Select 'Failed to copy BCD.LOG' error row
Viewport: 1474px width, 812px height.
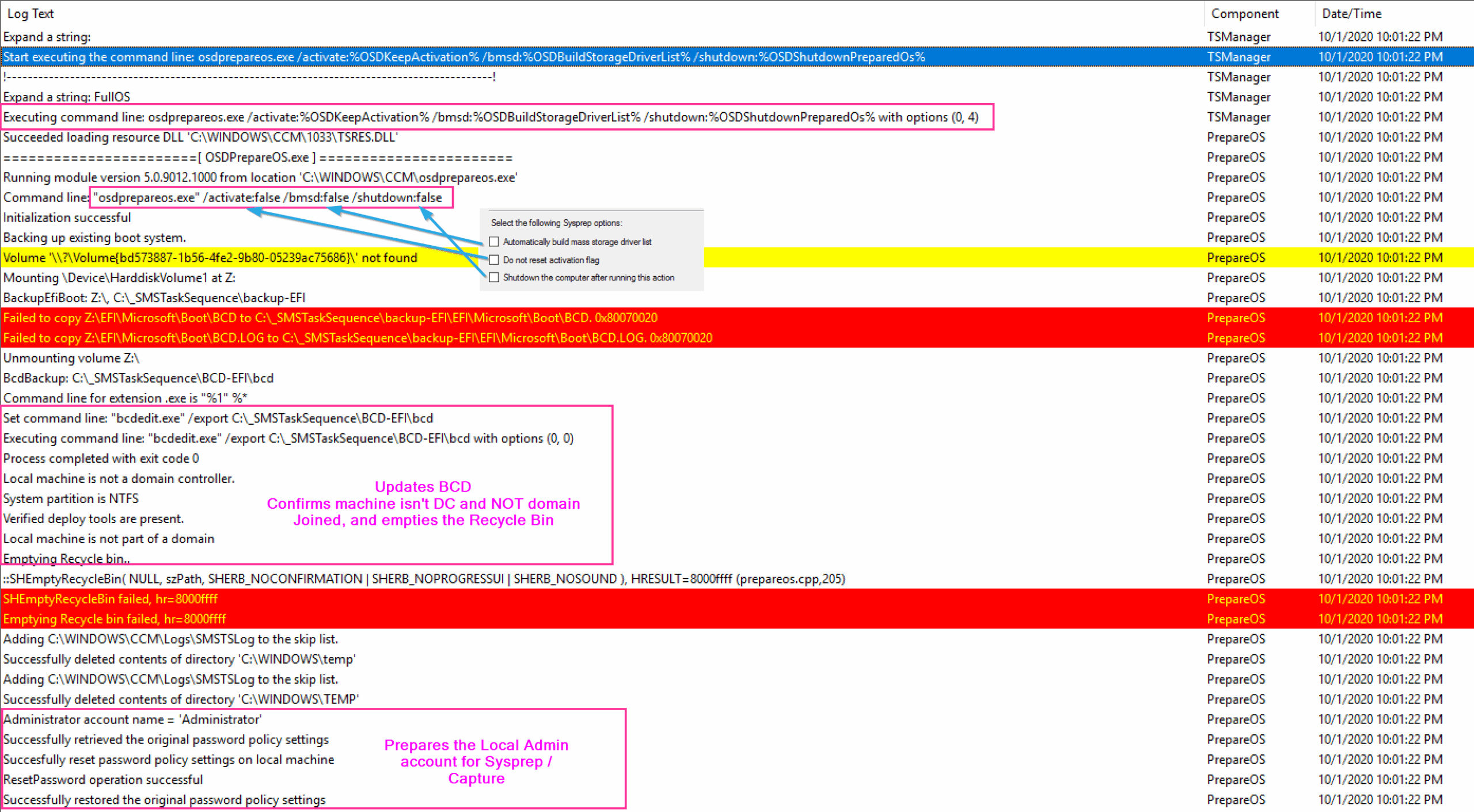[357, 338]
